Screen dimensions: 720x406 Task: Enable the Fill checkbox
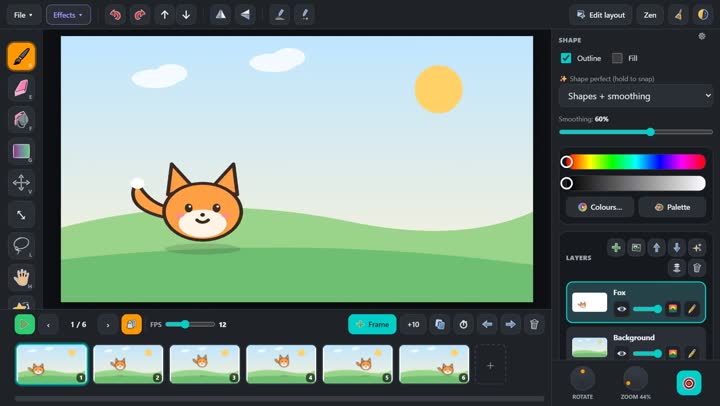(x=617, y=58)
